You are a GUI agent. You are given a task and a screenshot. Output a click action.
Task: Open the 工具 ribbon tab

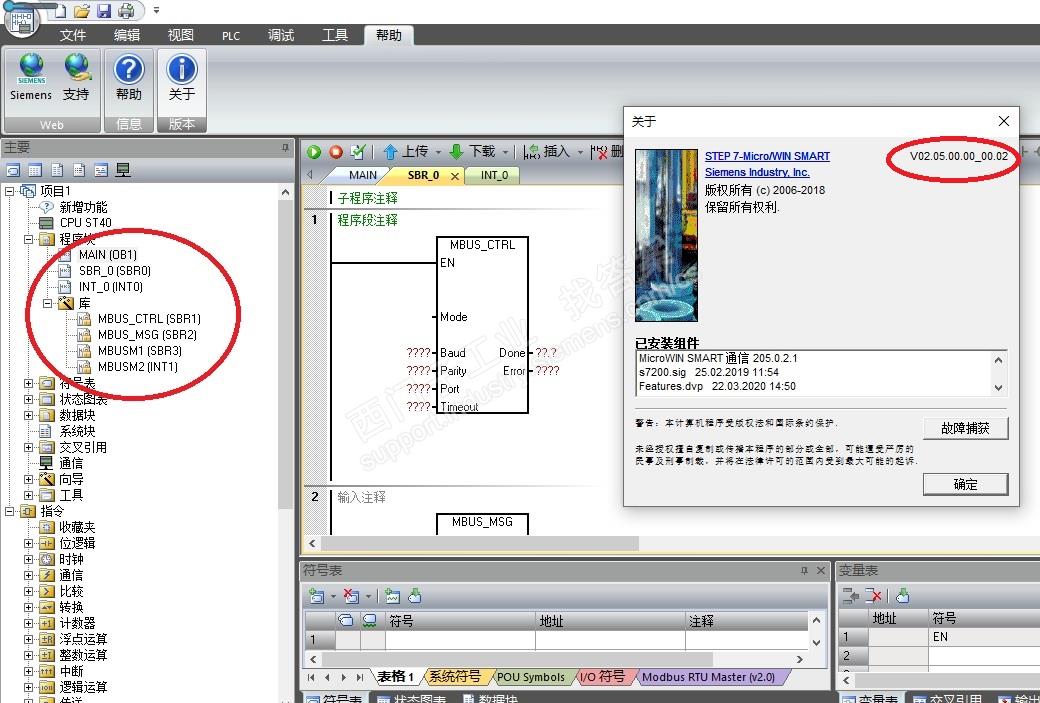point(335,35)
